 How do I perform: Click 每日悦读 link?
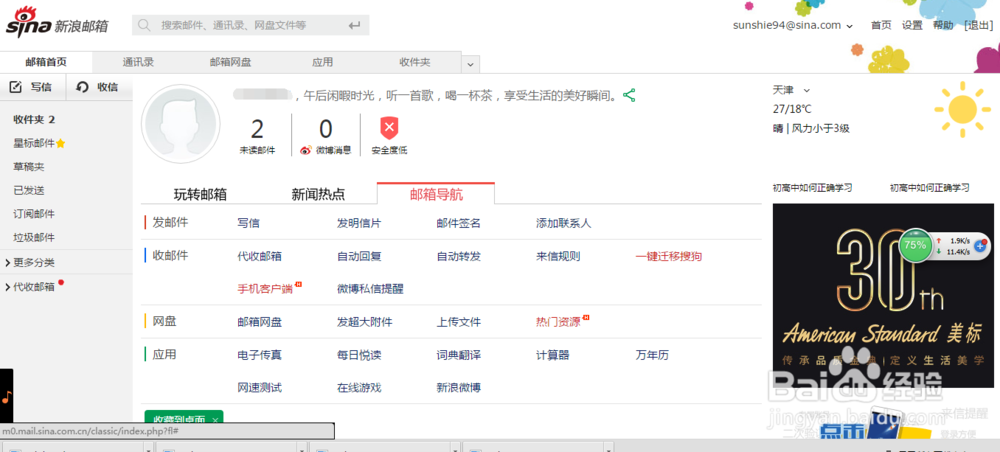click(359, 355)
